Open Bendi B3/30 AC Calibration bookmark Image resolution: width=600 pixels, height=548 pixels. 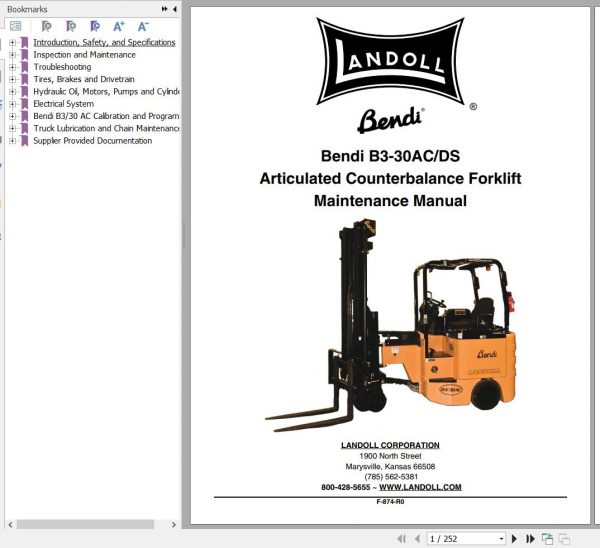[x=106, y=116]
